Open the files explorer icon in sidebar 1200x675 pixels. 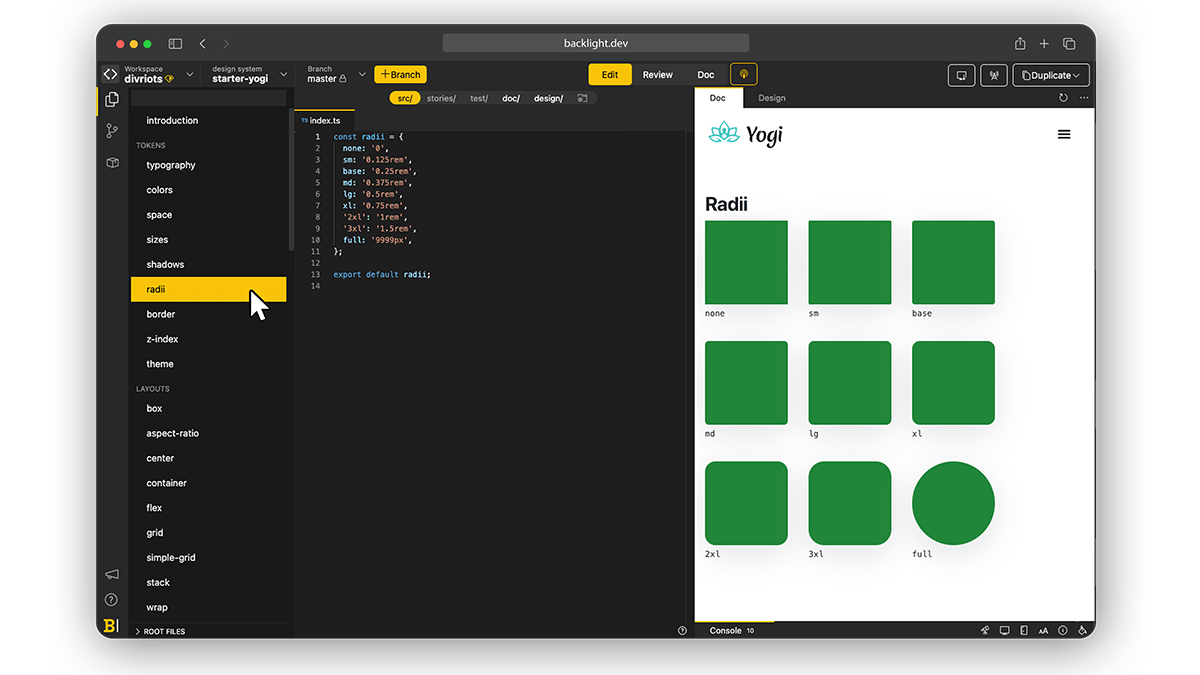click(x=112, y=99)
